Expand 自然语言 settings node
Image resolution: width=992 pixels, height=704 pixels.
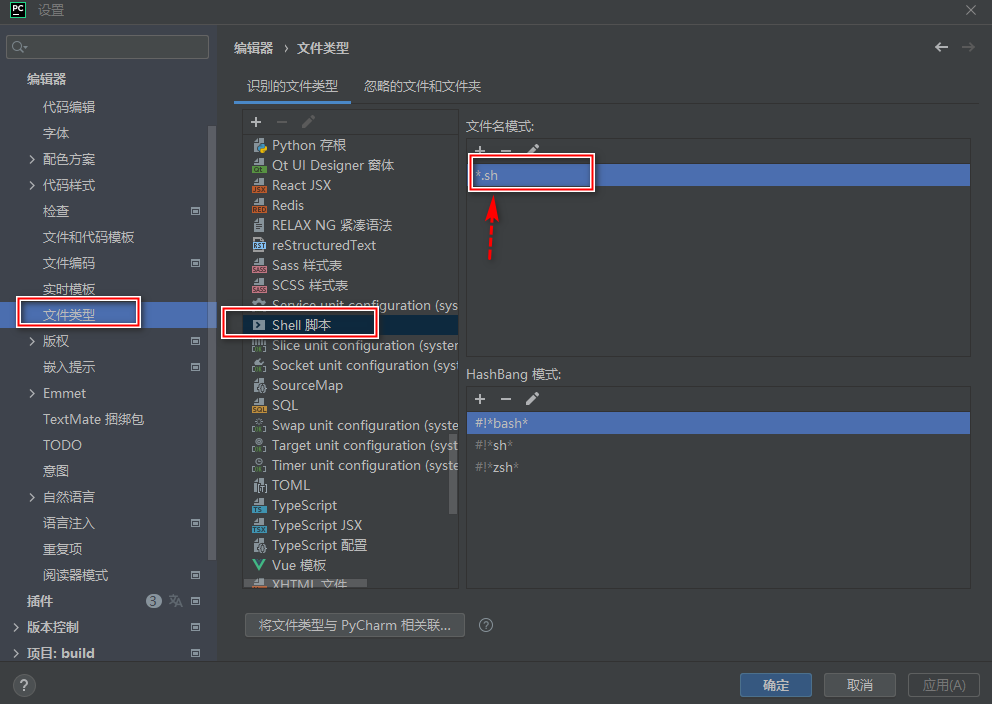32,497
